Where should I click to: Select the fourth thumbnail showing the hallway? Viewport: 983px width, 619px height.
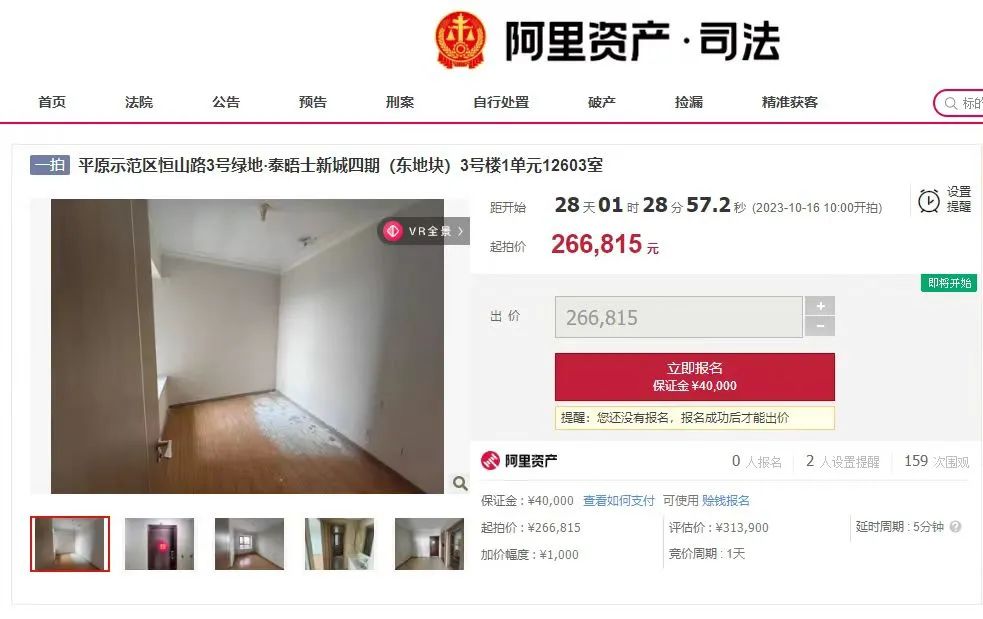[339, 544]
